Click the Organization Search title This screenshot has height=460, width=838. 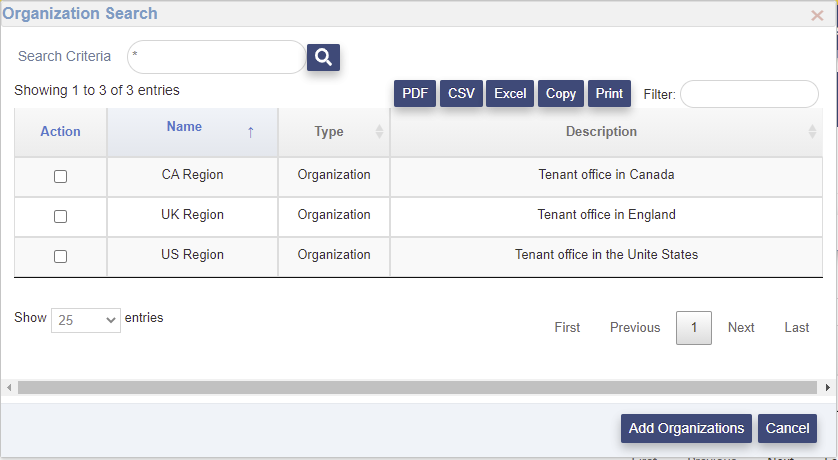80,13
